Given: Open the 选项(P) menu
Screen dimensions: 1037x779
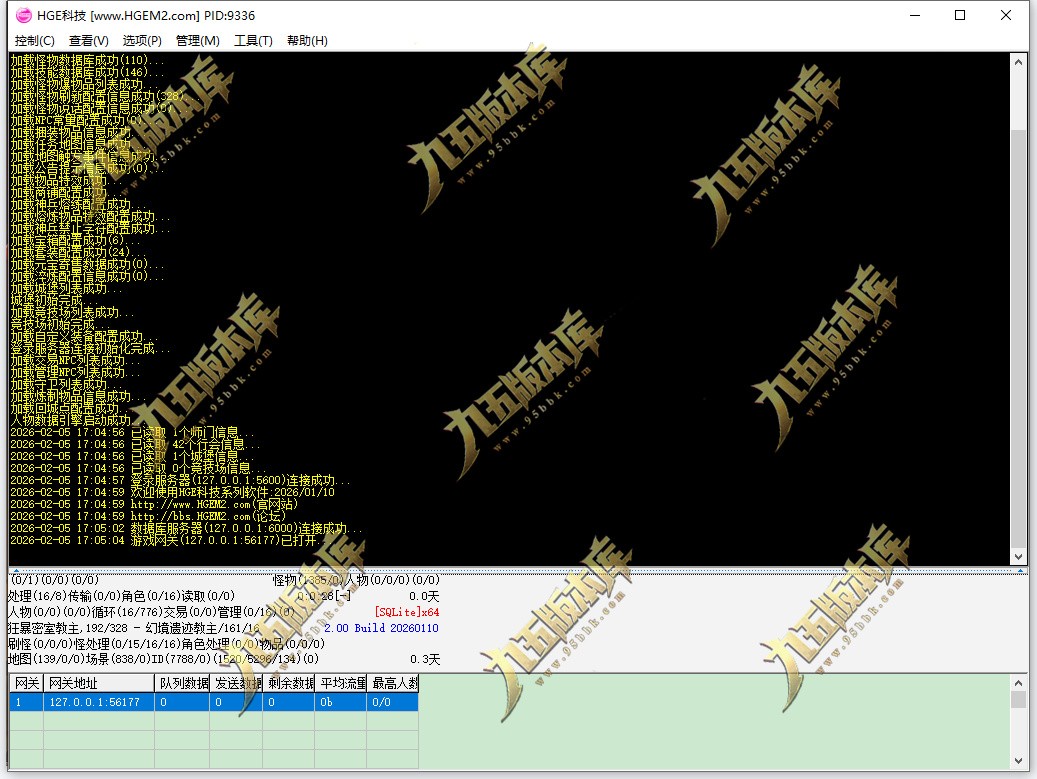Looking at the screenshot, I should tap(142, 41).
